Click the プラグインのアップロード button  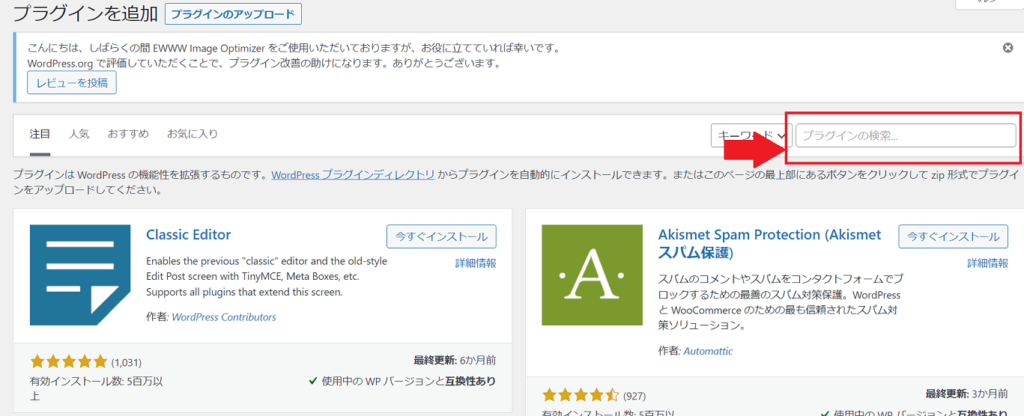coord(233,14)
